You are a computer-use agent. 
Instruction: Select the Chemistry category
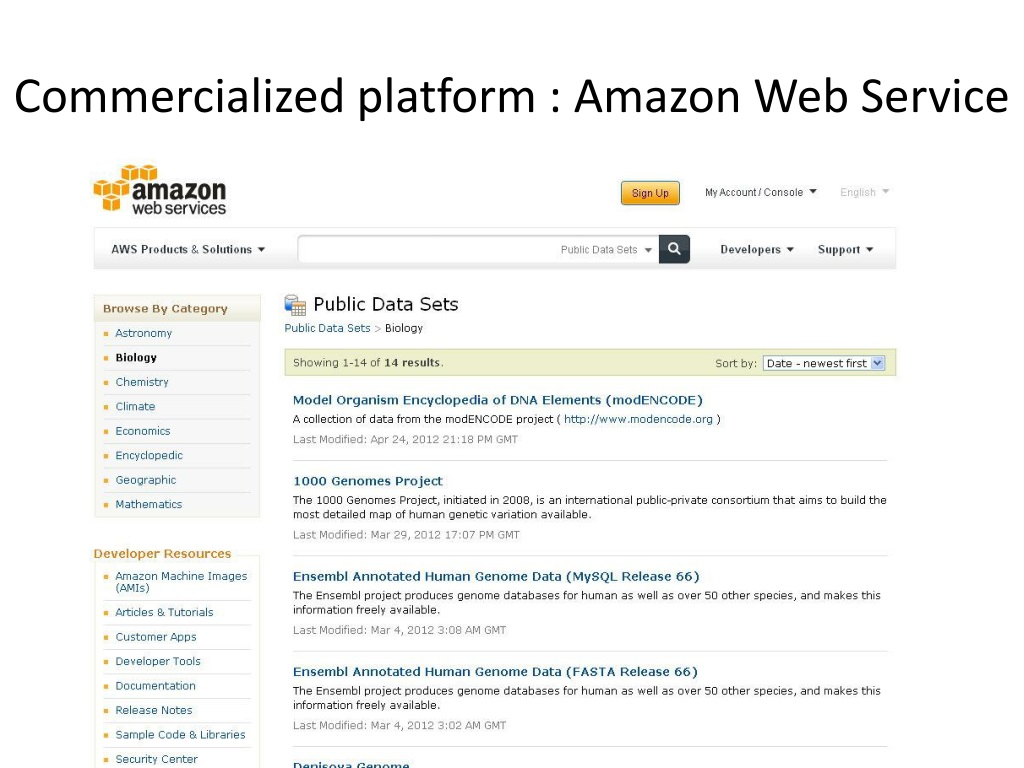[x=142, y=382]
